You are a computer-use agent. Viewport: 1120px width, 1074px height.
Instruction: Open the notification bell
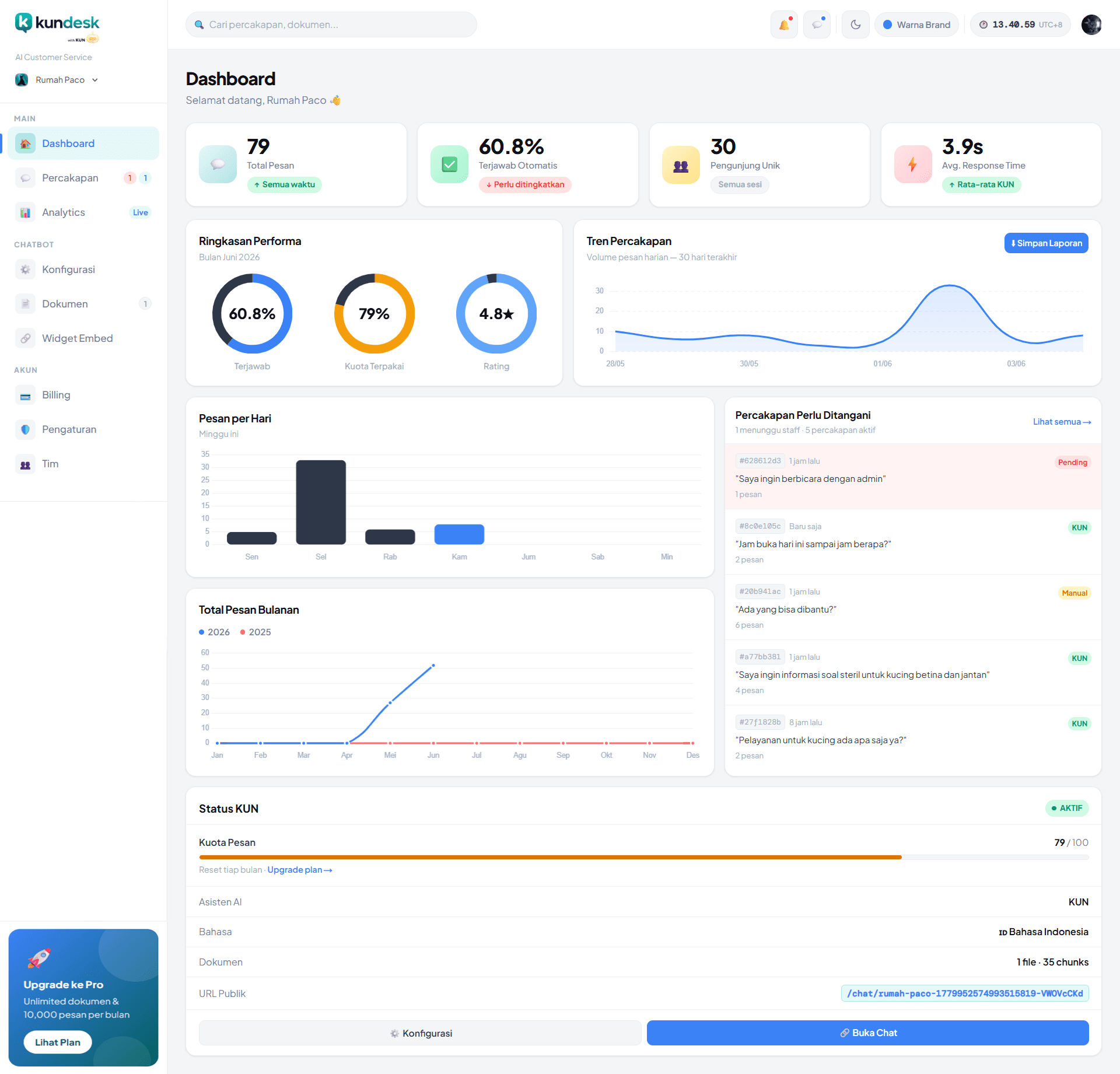[x=784, y=25]
